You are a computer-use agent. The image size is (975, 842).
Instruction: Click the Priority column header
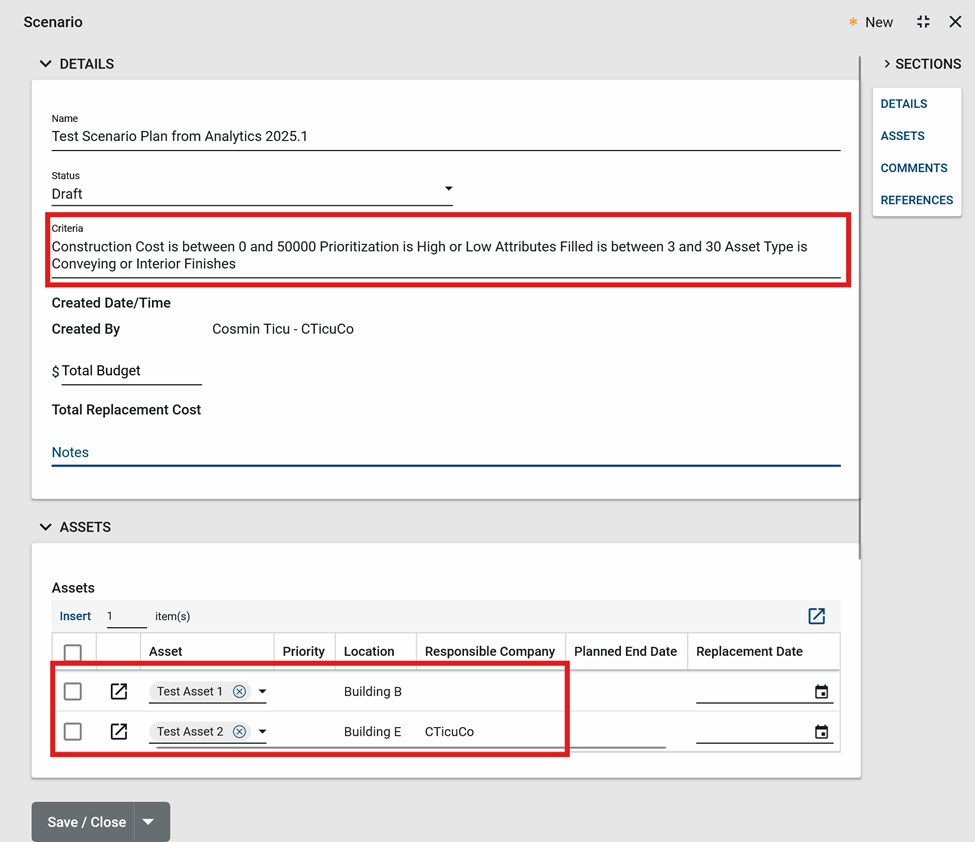(x=303, y=652)
